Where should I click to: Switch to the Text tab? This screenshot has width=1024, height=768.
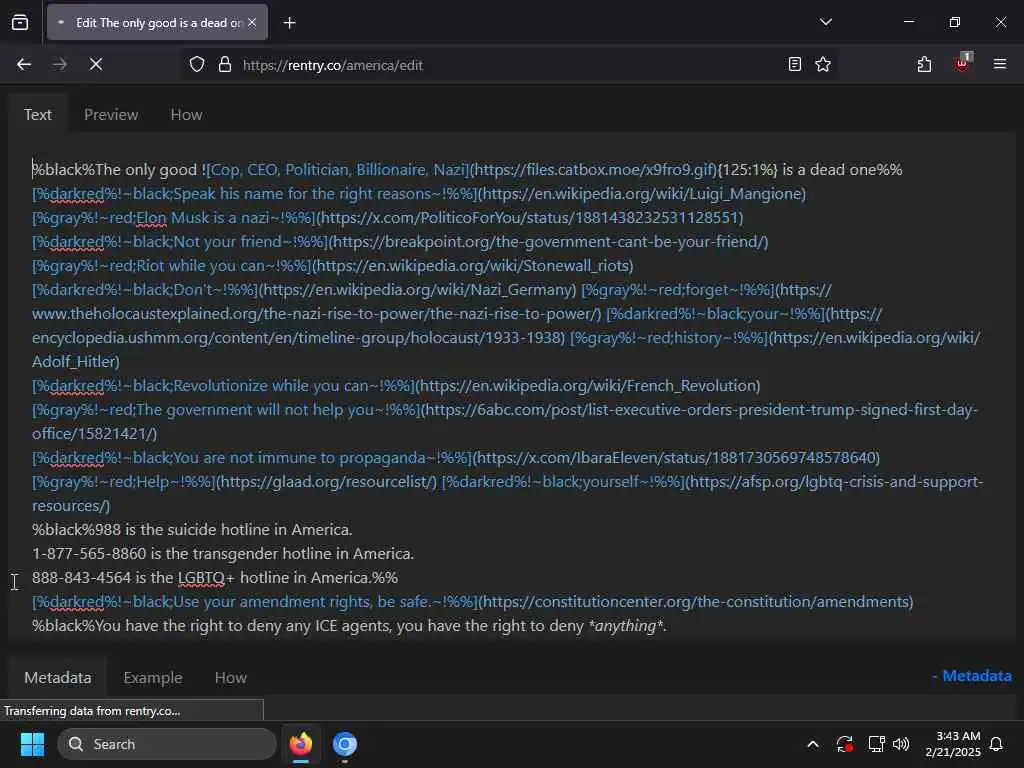(38, 115)
